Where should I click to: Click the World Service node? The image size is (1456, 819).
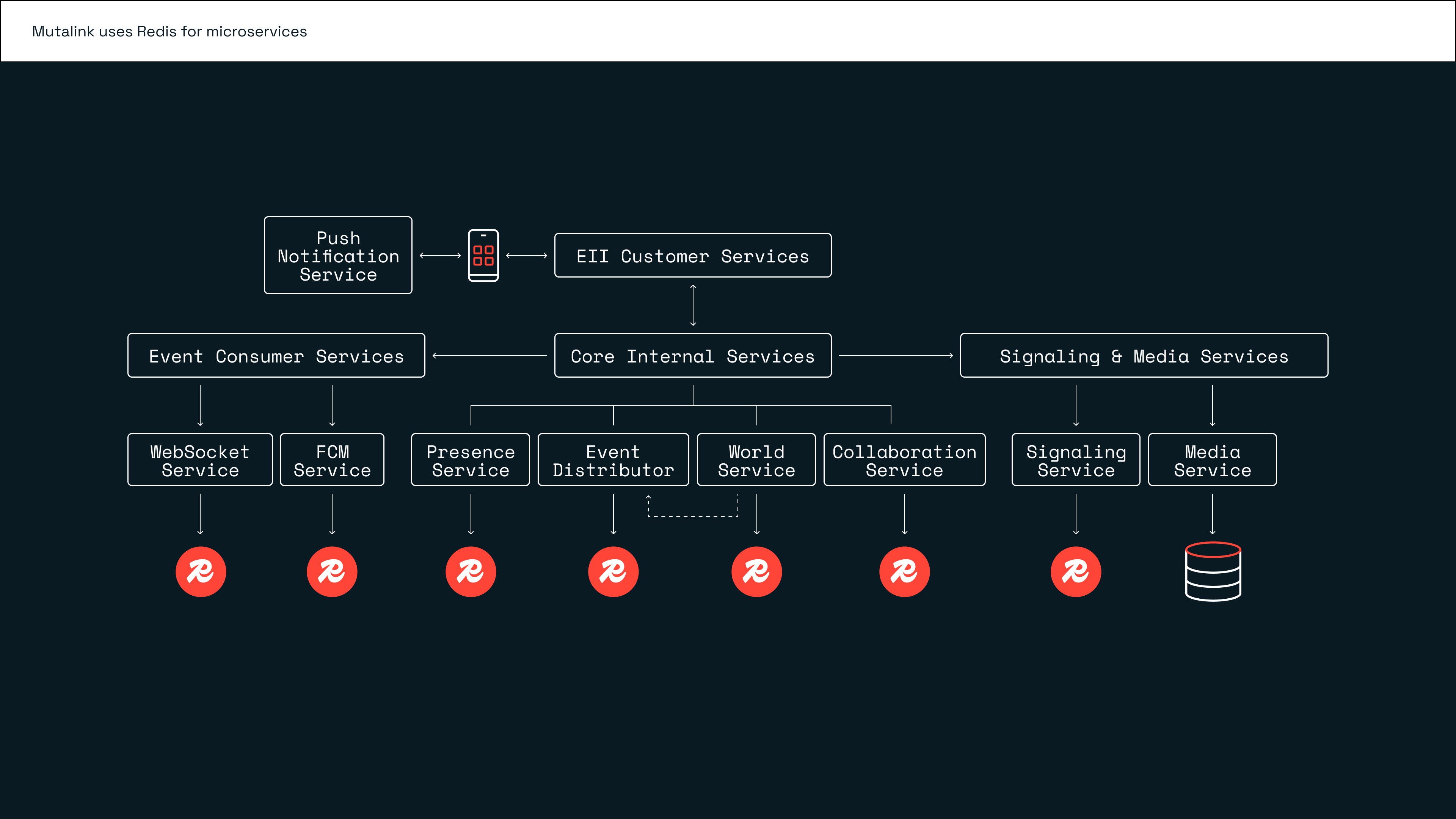[x=756, y=460]
